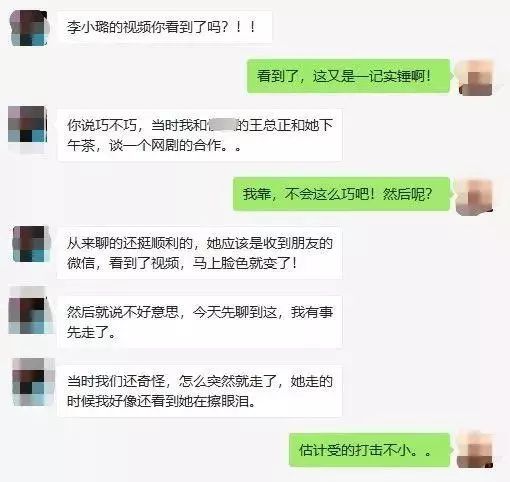Tap own avatar next to 看到了，这又是一记实锤啊
Image resolution: width=510 pixels, height=482 pixels.
click(475, 78)
